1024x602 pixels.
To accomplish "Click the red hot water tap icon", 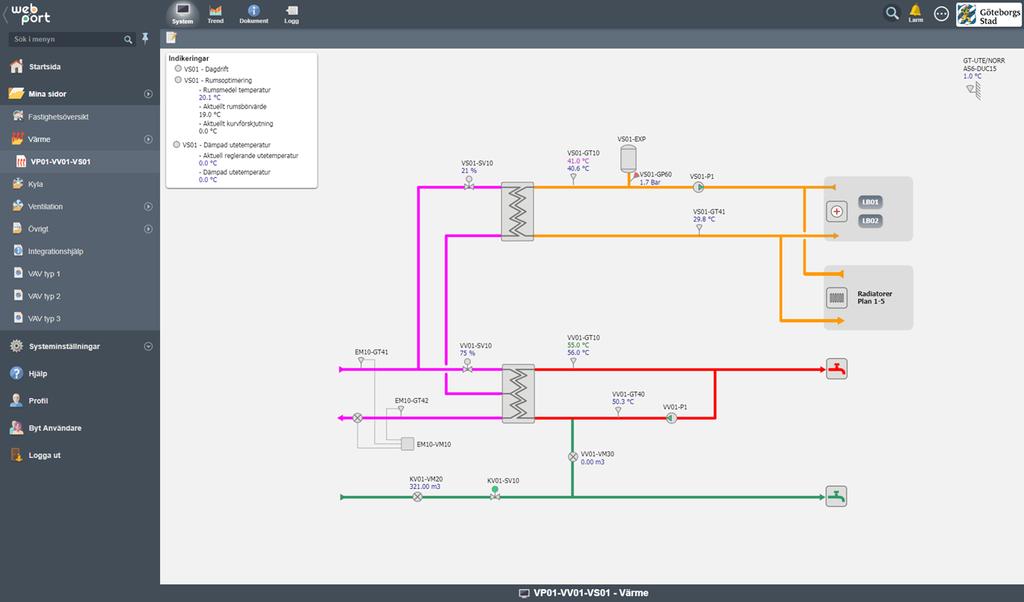I will point(837,369).
